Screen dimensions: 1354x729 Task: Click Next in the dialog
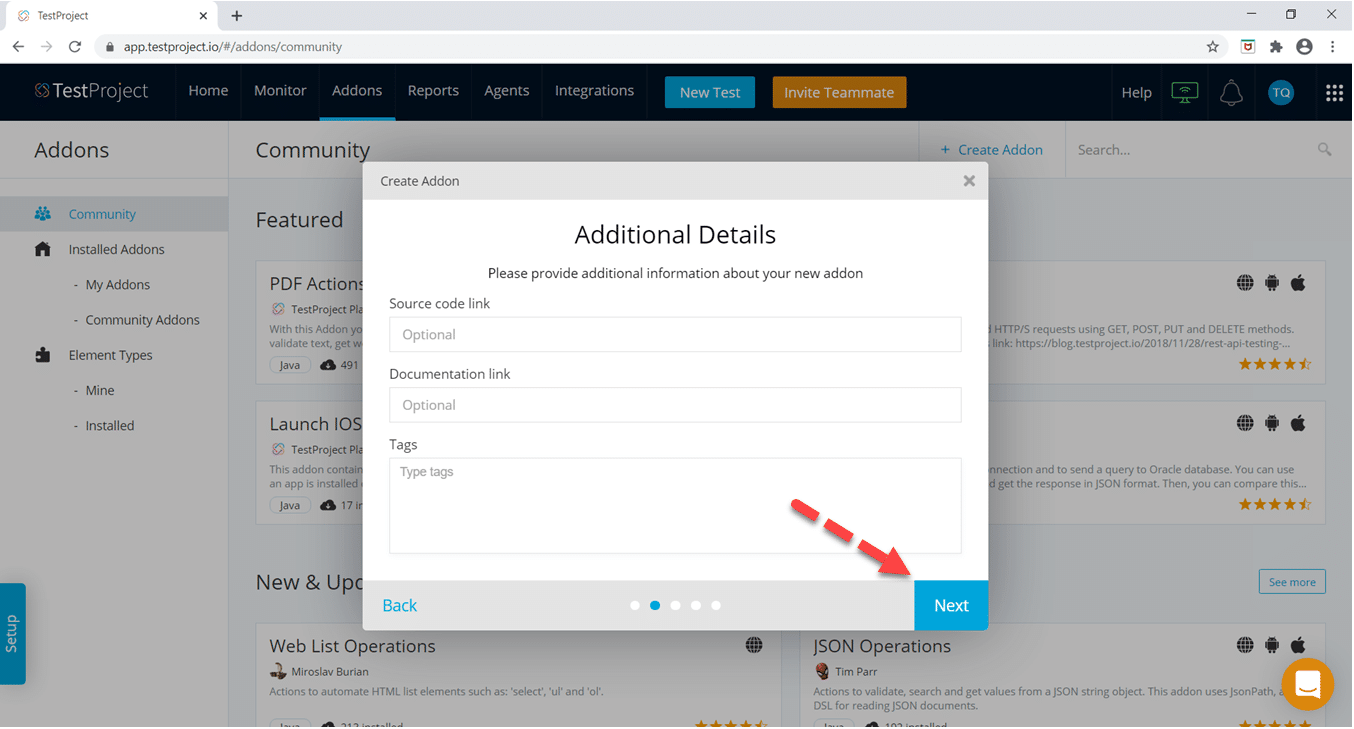951,605
